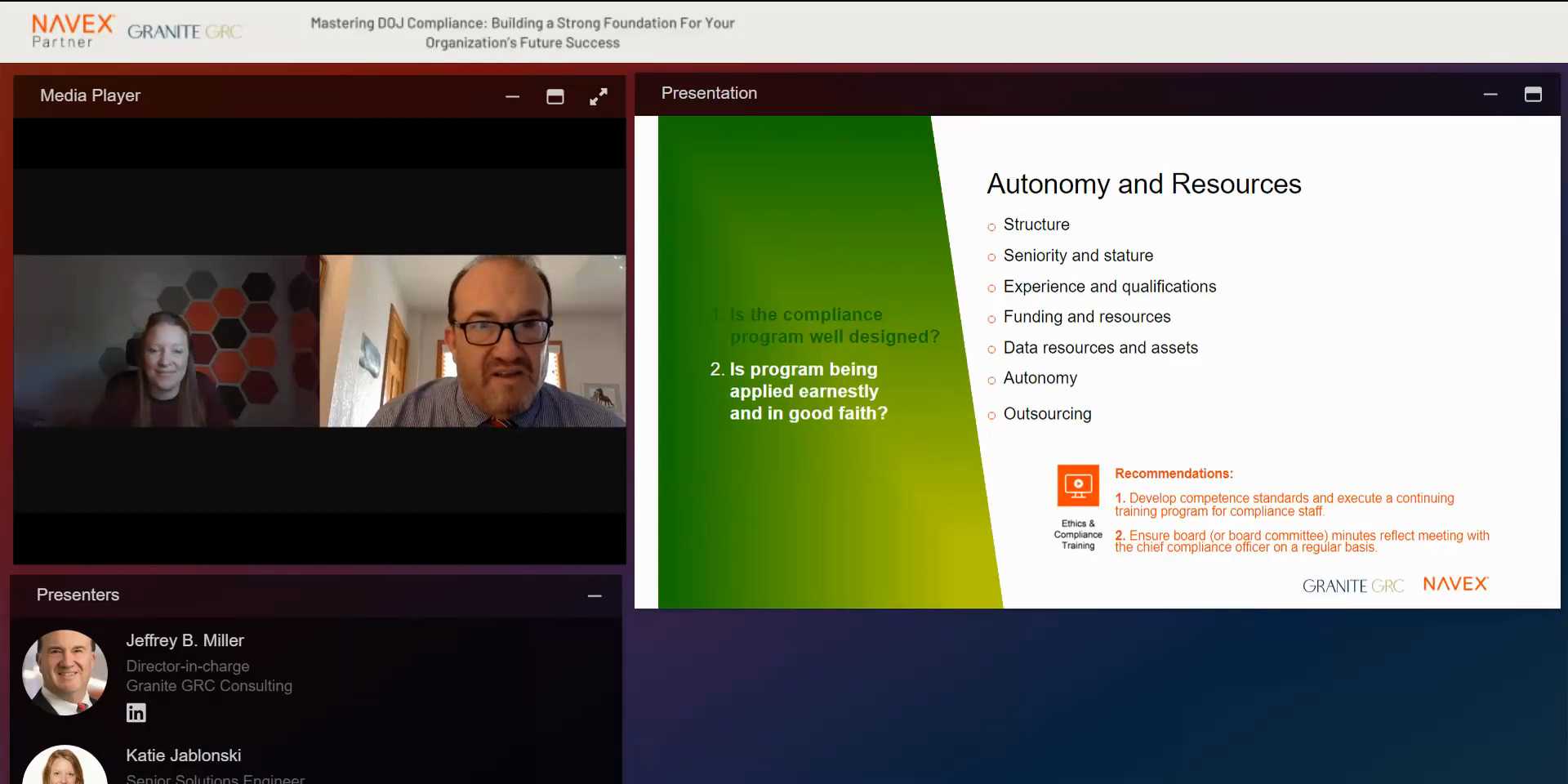Click the 'Autonomy' bullet on the slide

(x=1040, y=378)
